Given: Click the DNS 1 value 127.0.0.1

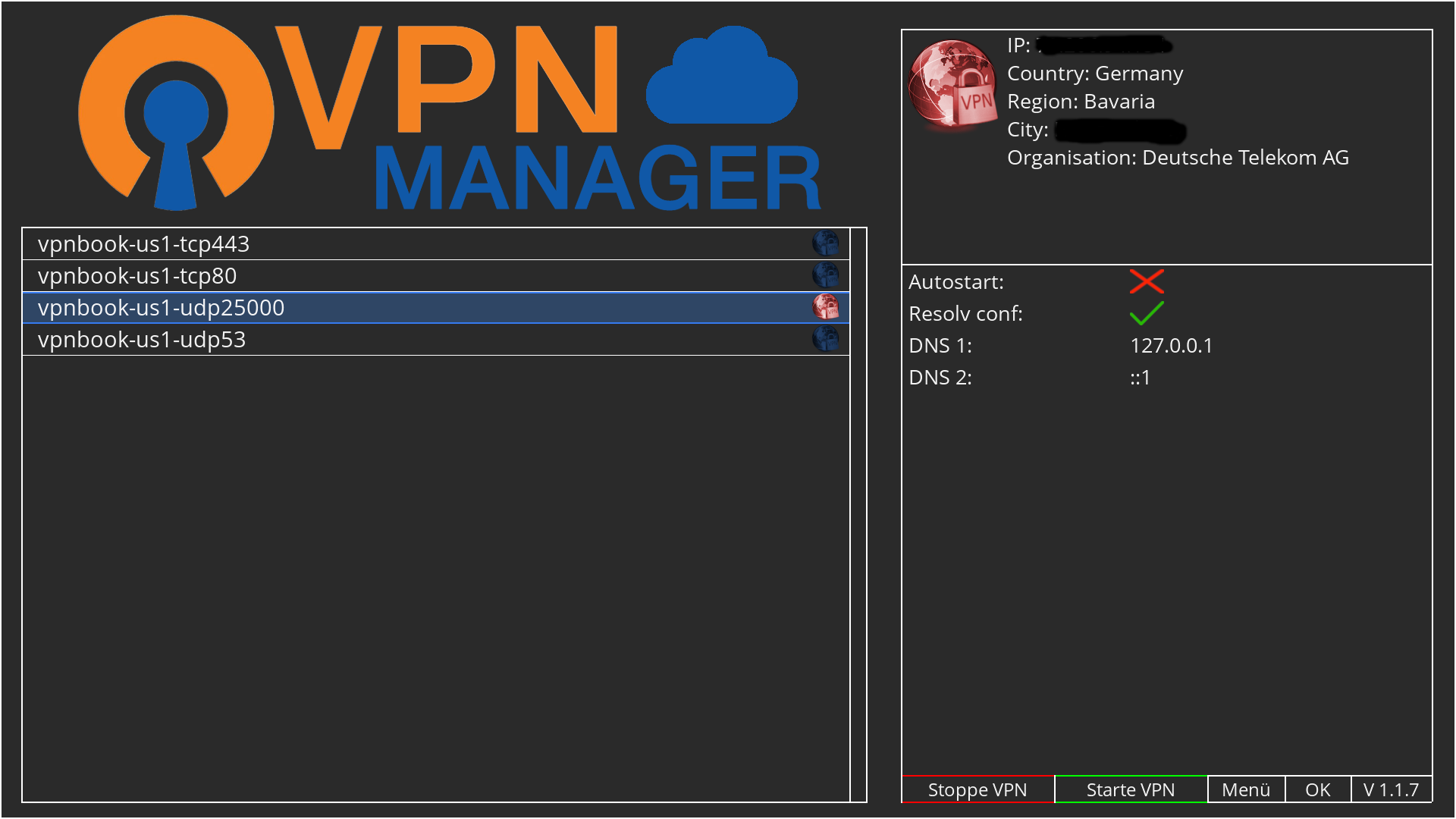Looking at the screenshot, I should click(1171, 346).
